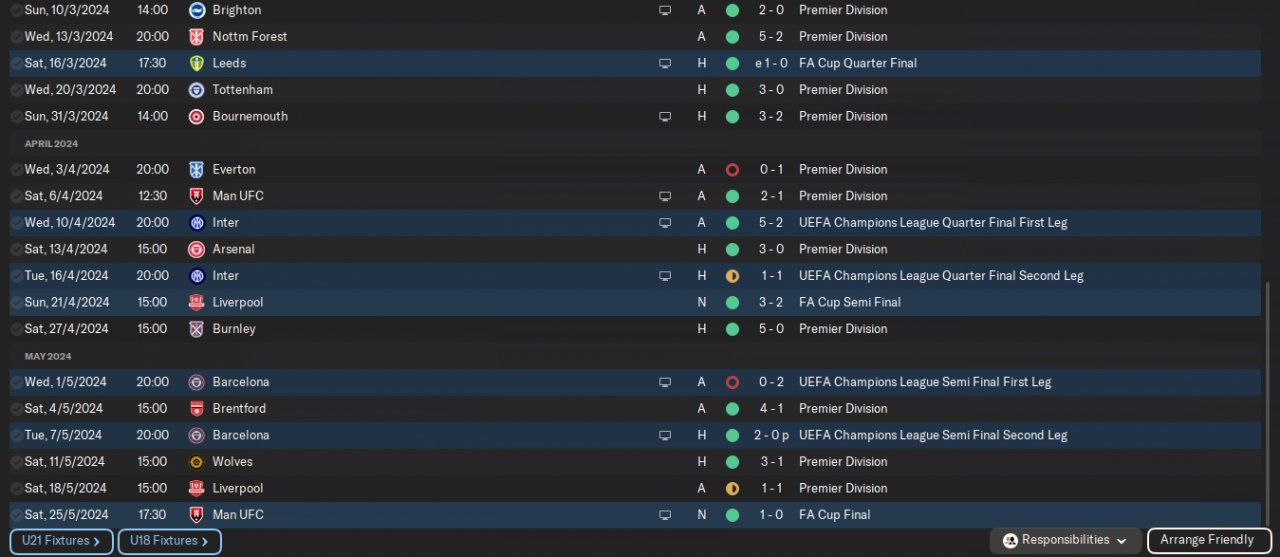The image size is (1280, 557).
Task: Click the Tottenham club badge icon
Action: [197, 90]
